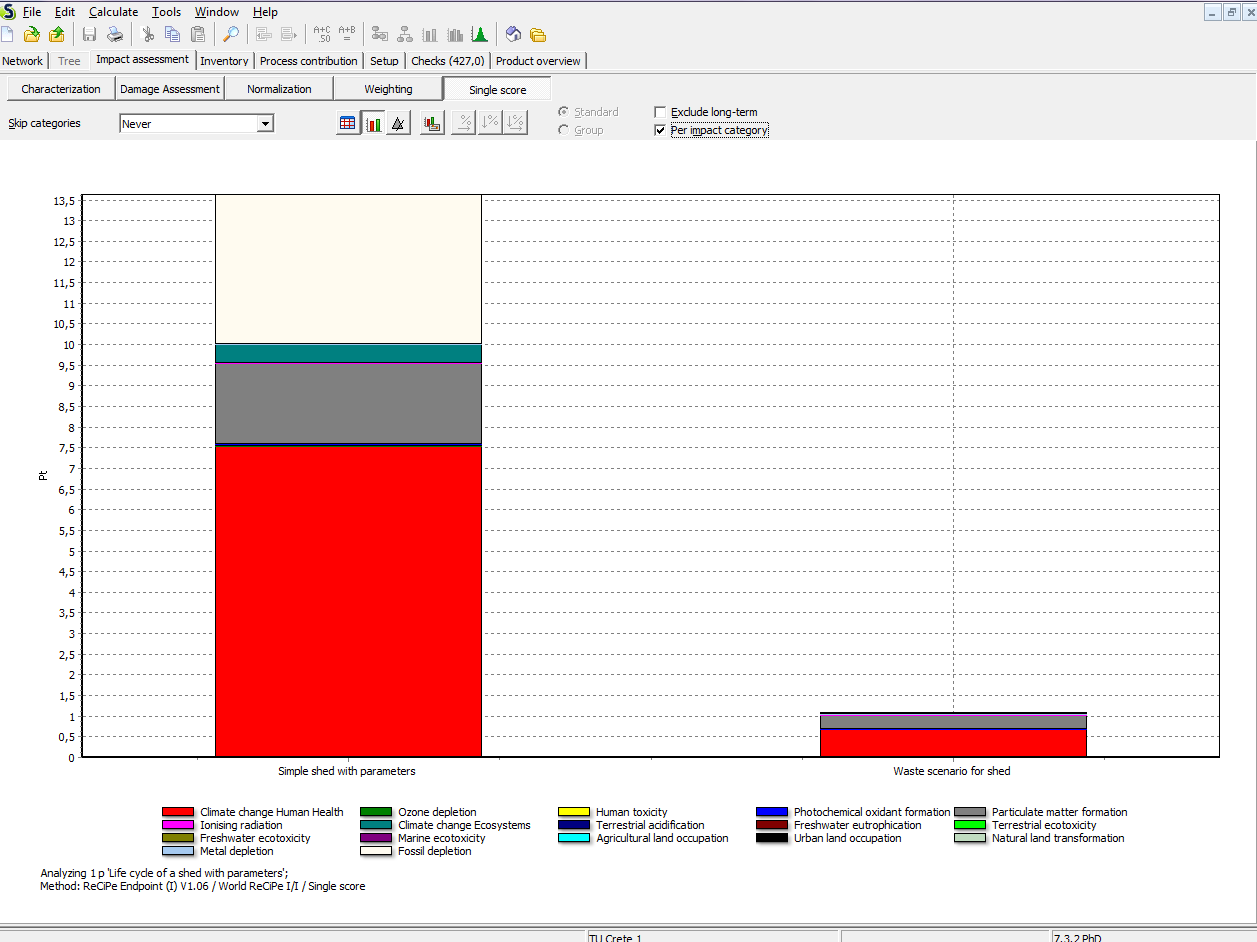Click the tree hierarchy toolbar icon

pos(405,35)
